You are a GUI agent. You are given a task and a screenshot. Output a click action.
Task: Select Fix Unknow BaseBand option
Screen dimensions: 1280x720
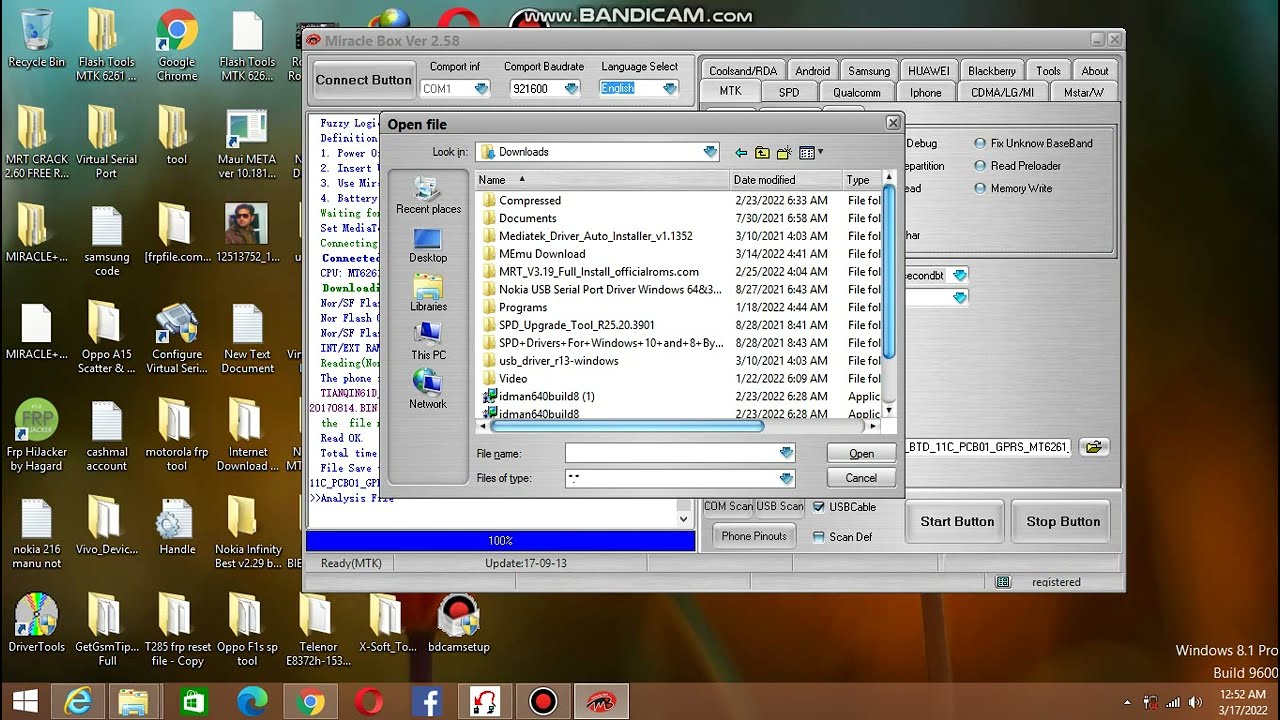[1033, 144]
